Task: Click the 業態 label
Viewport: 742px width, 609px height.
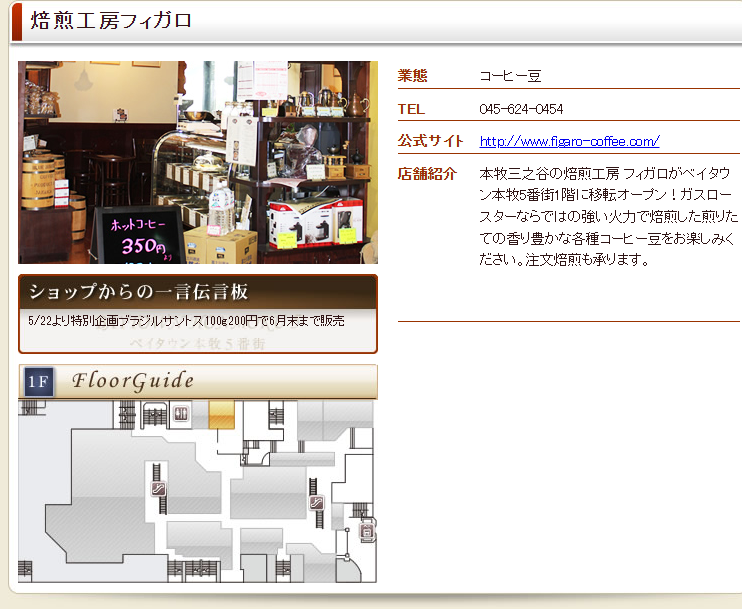Action: [x=412, y=76]
